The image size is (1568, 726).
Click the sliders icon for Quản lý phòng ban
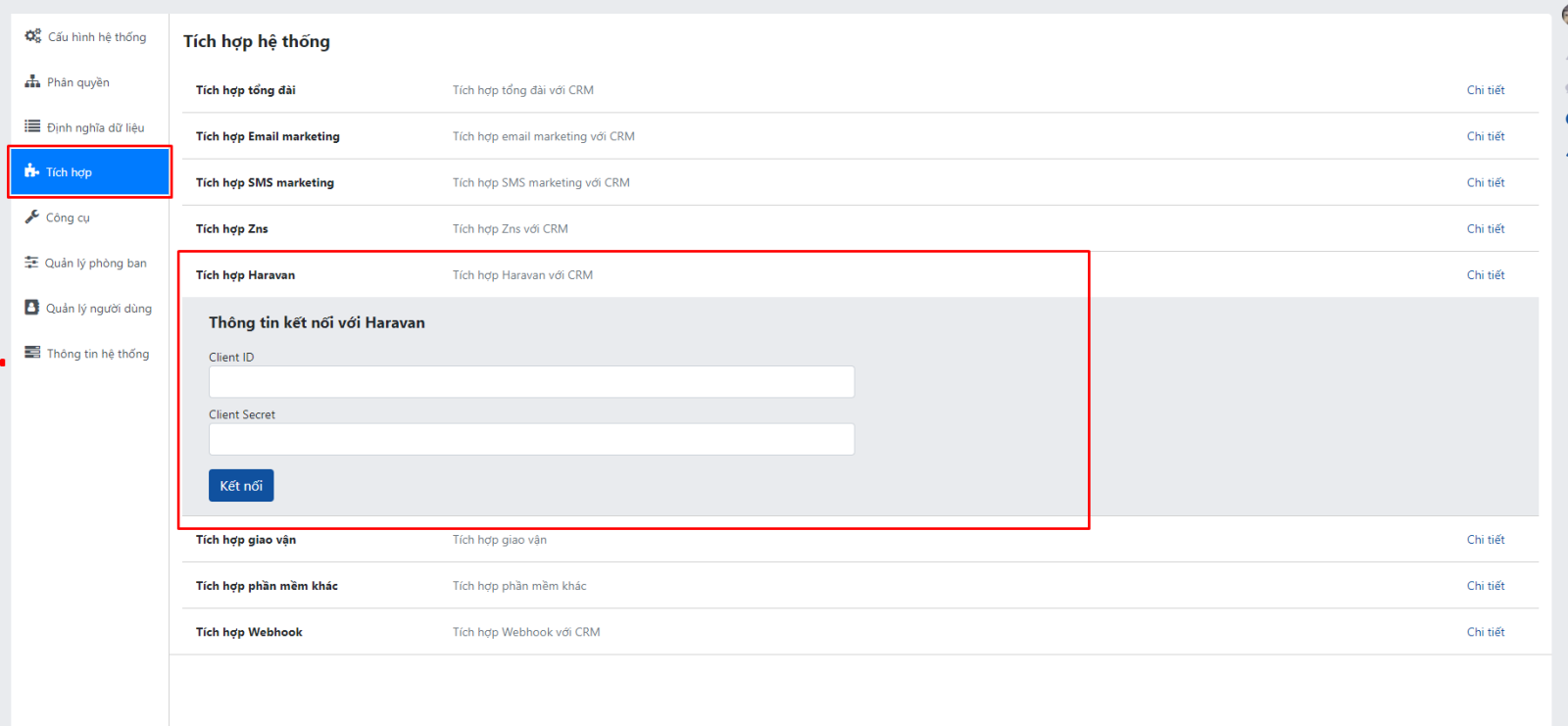31,263
